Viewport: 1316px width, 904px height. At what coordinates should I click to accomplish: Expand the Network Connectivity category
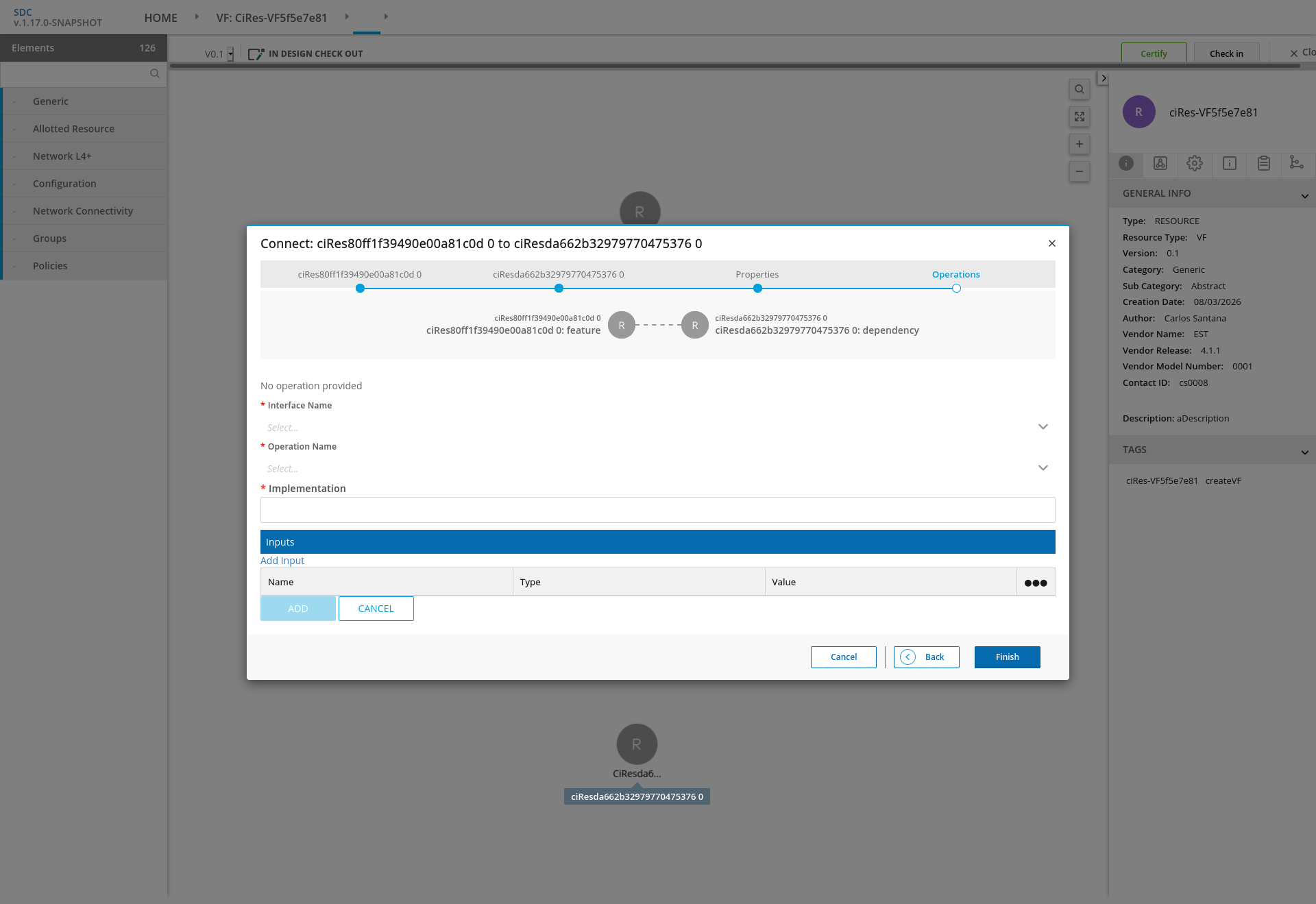coord(84,210)
